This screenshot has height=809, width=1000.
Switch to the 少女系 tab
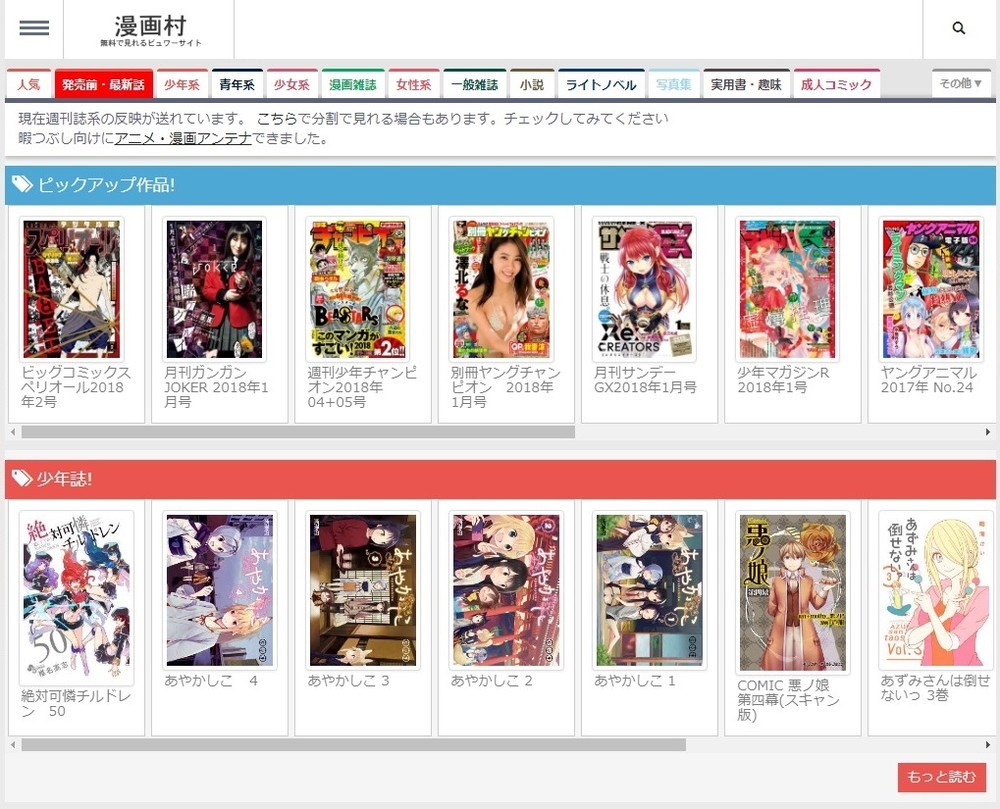(292, 84)
